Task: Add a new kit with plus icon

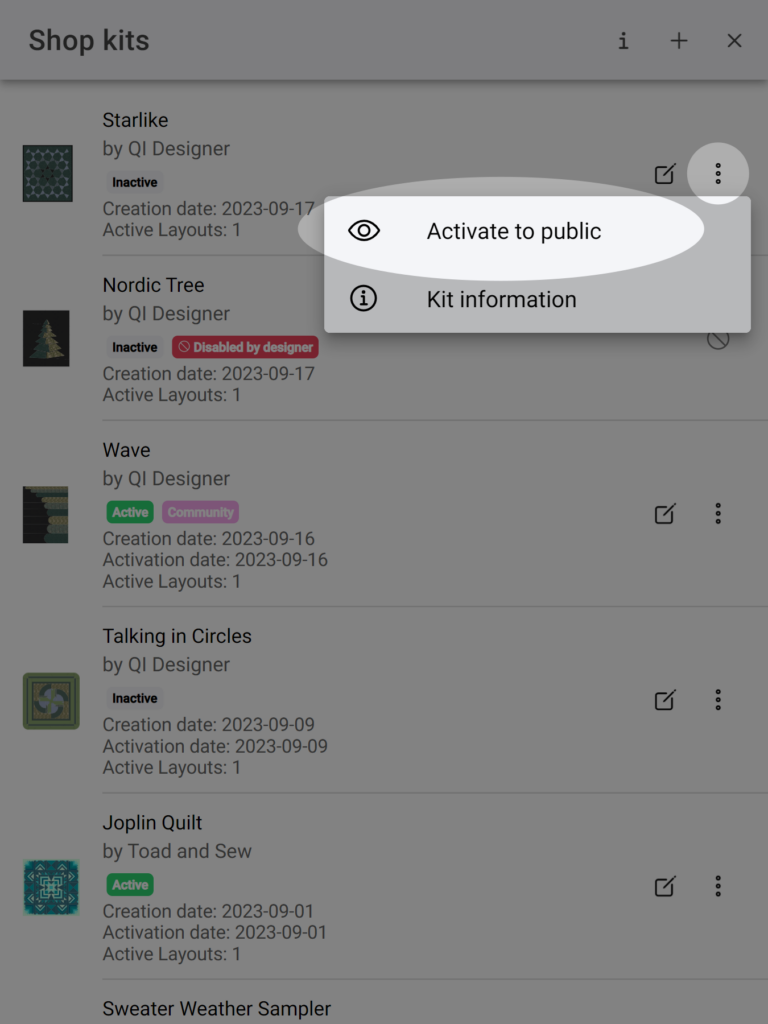Action: (x=679, y=40)
